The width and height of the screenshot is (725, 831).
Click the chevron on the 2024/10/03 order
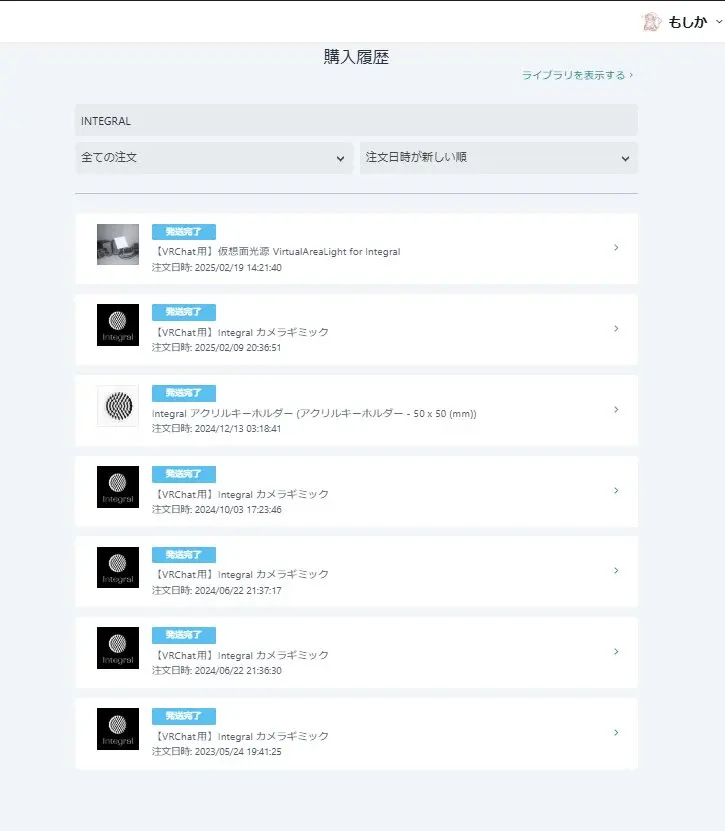coord(616,491)
